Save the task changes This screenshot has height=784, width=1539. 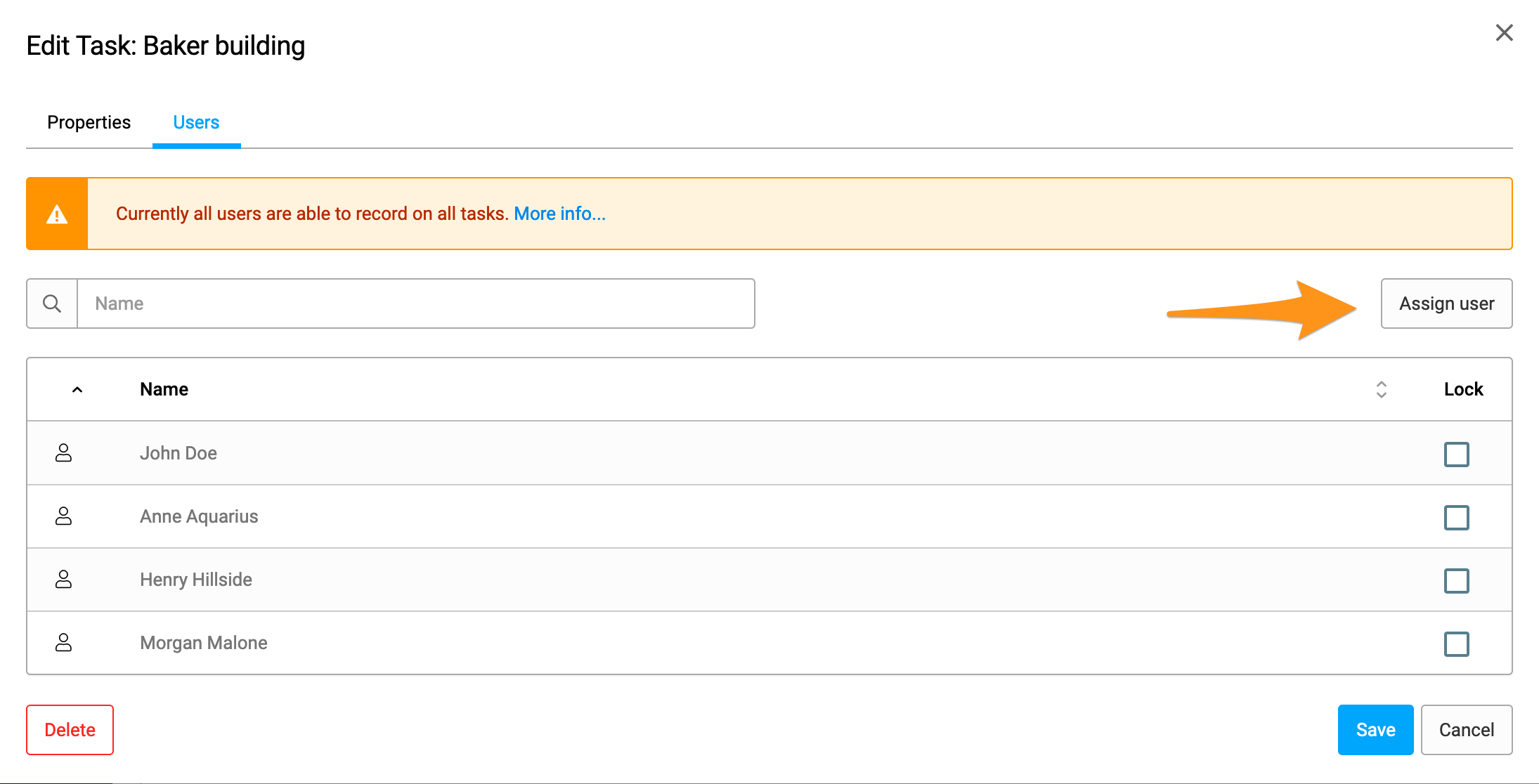coord(1376,730)
